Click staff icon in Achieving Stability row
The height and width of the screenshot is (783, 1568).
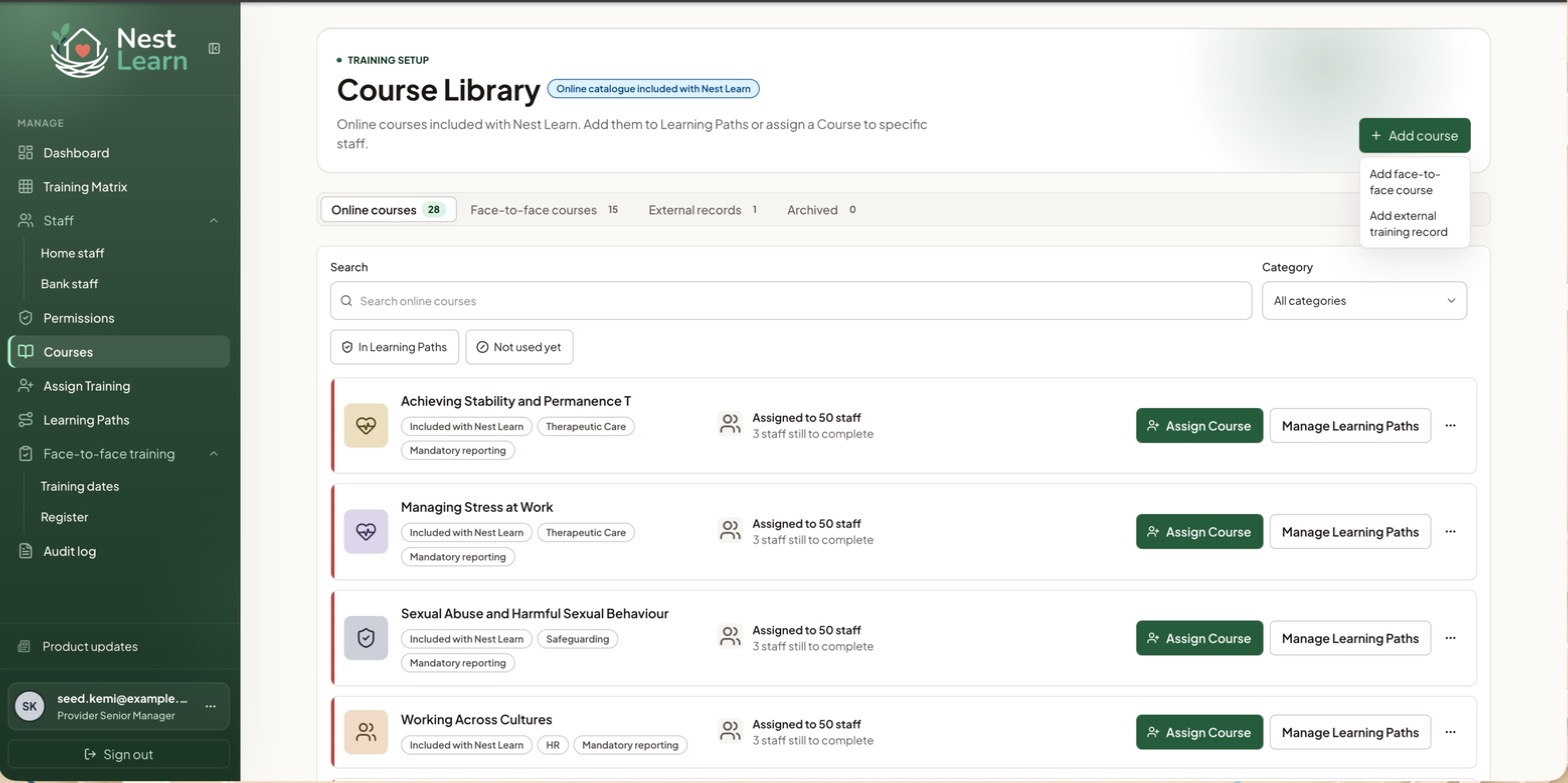[731, 425]
